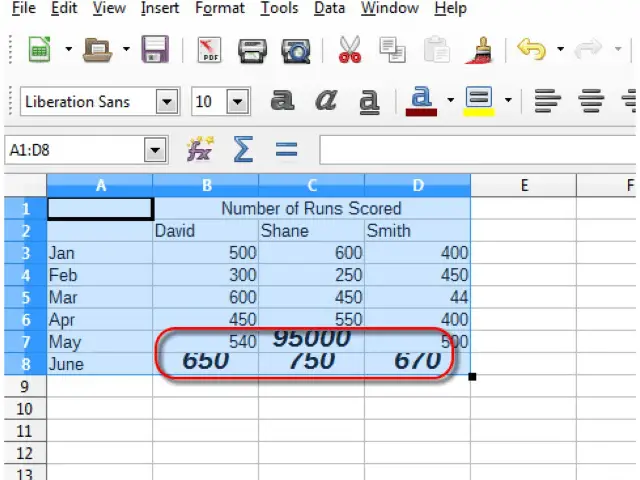640x480 pixels.
Task: Align text left
Action: click(x=548, y=101)
